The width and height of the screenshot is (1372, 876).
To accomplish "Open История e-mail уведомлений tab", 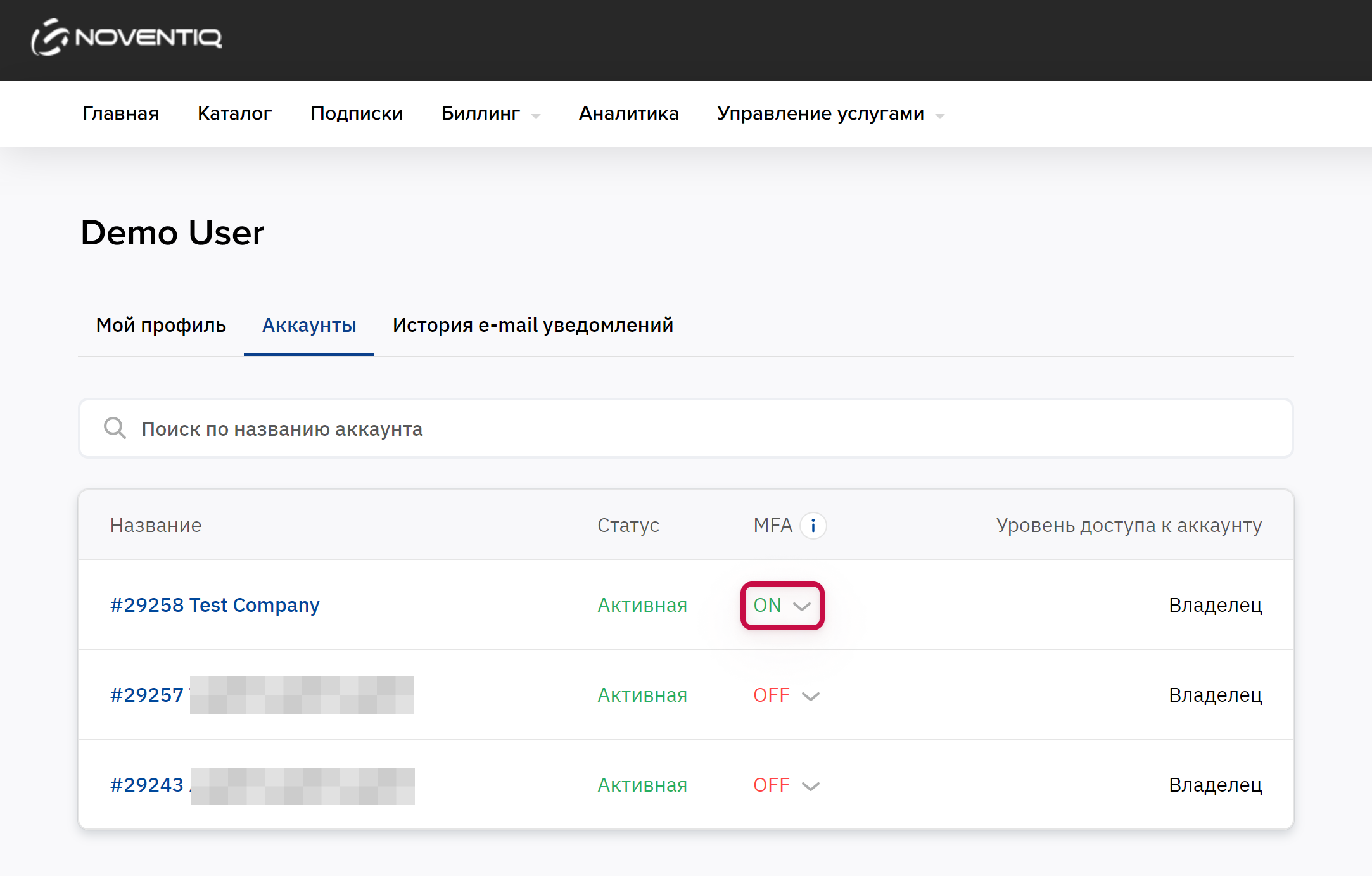I will [x=533, y=325].
